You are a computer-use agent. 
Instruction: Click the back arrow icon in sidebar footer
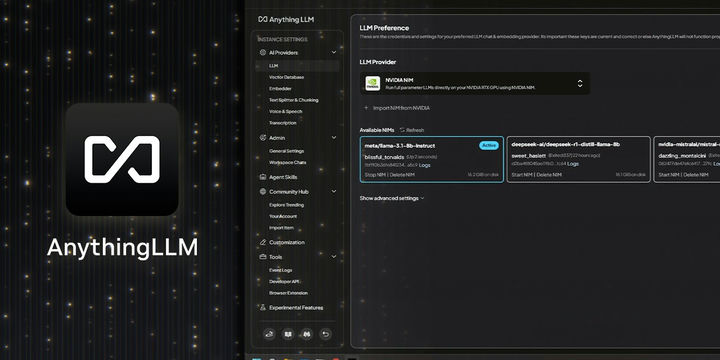pyautogui.click(x=325, y=334)
